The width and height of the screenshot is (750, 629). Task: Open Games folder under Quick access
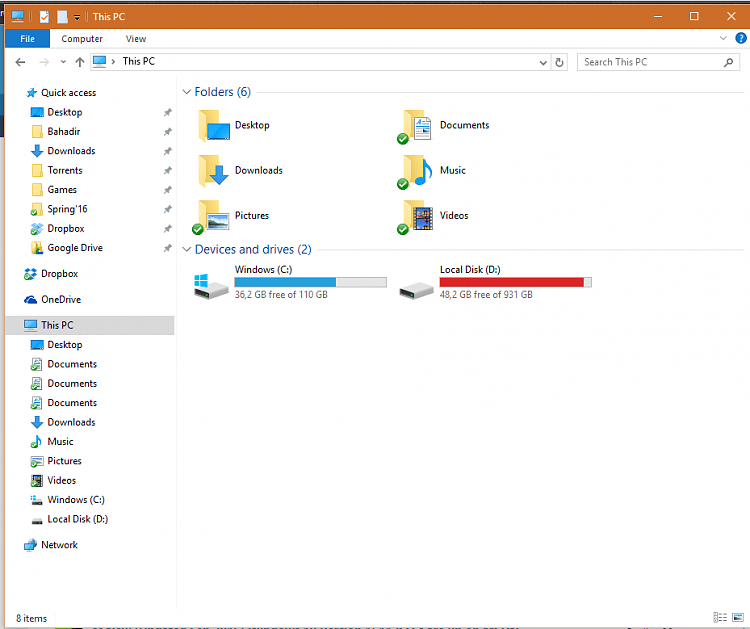tap(54, 190)
